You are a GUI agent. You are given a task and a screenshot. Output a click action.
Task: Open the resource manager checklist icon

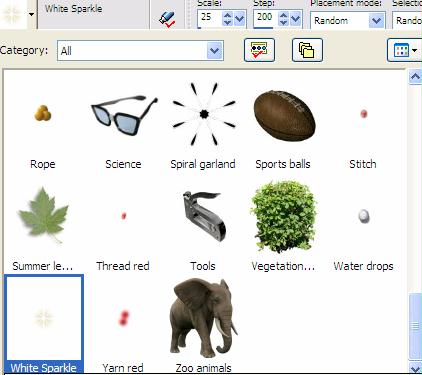pos(259,50)
